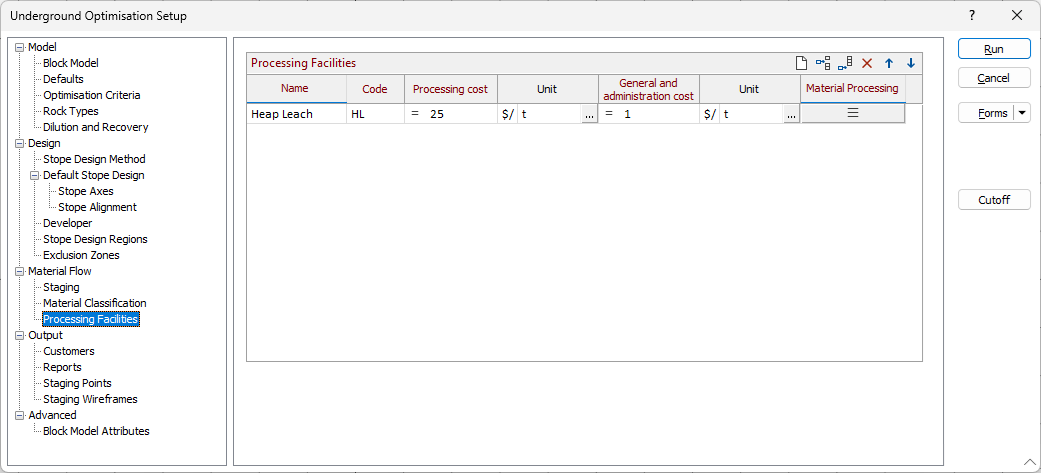1041x473 pixels.
Task: Select Developer in tree
Action: tap(68, 223)
